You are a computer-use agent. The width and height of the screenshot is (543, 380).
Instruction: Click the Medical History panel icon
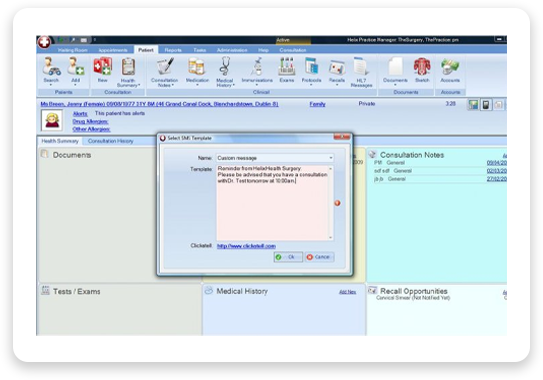tap(208, 290)
